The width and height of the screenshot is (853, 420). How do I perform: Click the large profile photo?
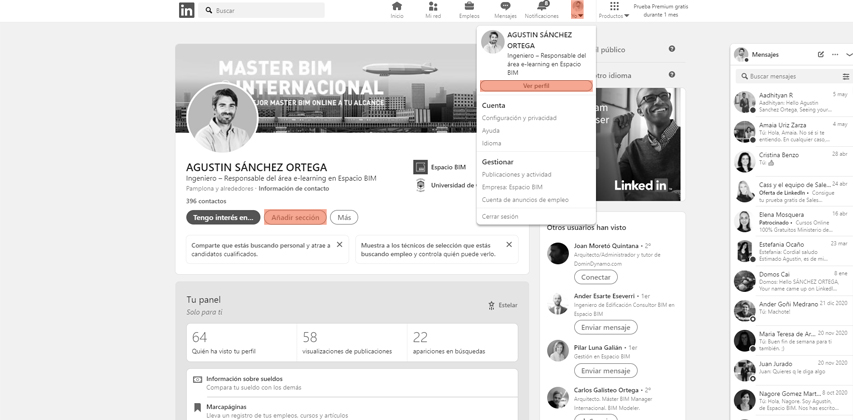point(222,118)
